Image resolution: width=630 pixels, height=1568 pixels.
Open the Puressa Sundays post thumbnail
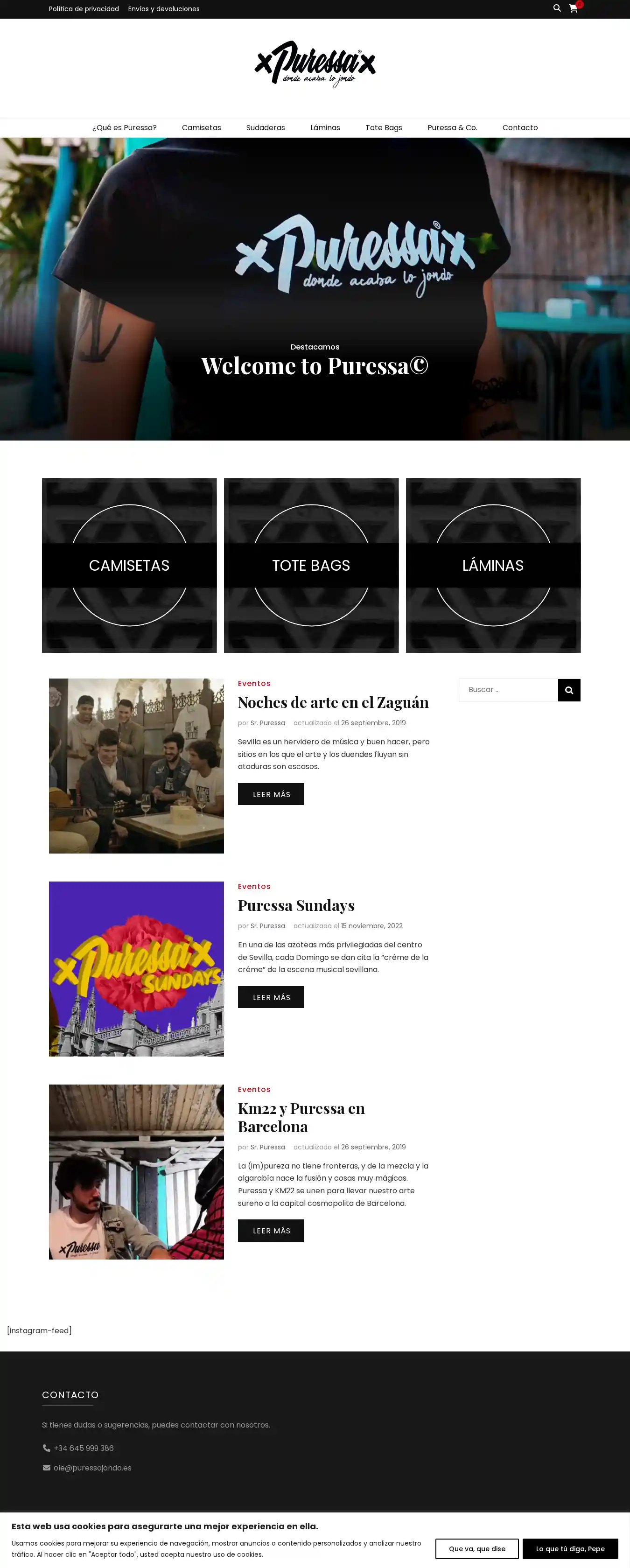[136, 968]
